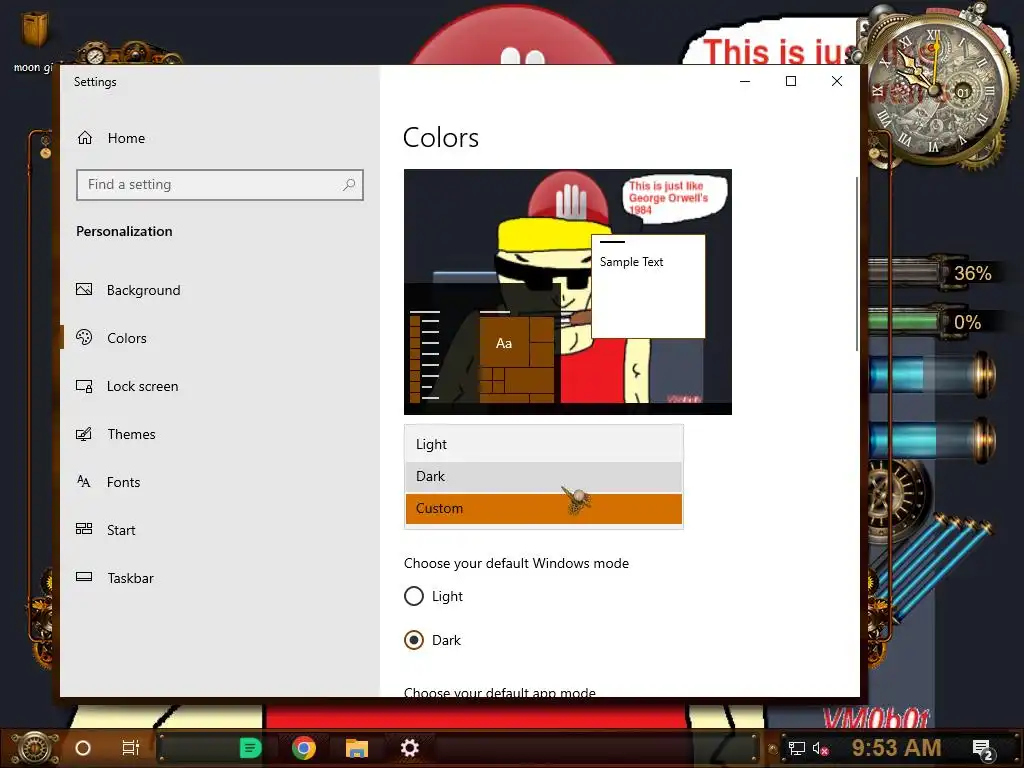Open File Explorer from taskbar
The image size is (1024, 768).
point(357,748)
